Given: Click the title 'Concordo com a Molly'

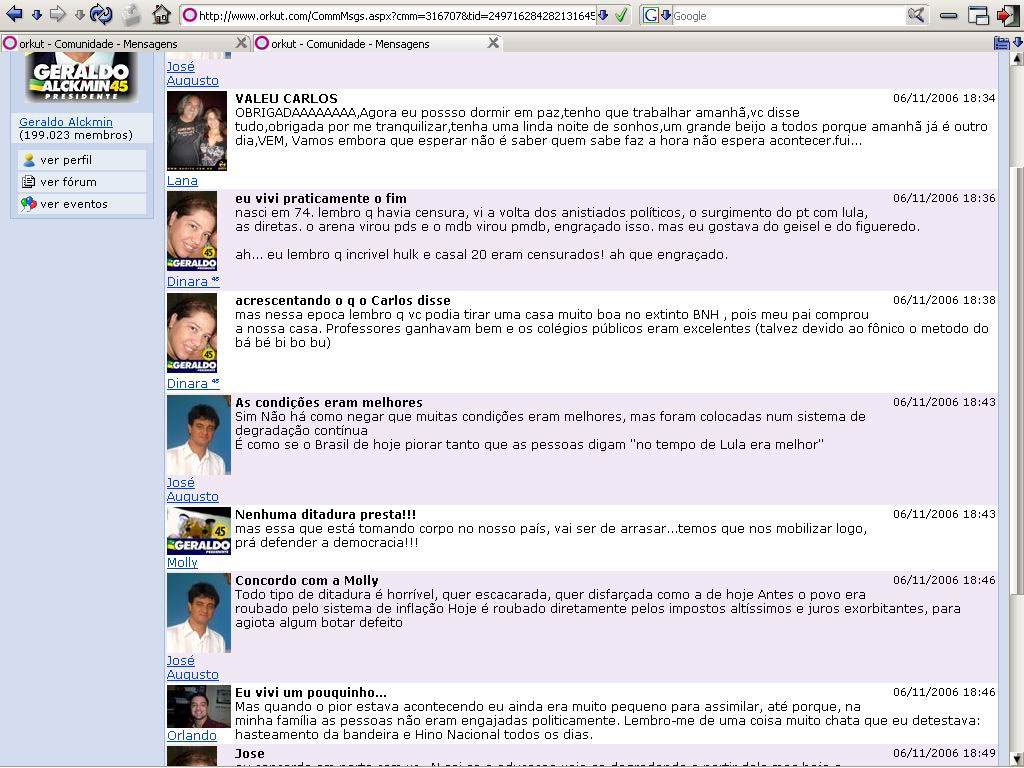Looking at the screenshot, I should pyautogui.click(x=306, y=581).
